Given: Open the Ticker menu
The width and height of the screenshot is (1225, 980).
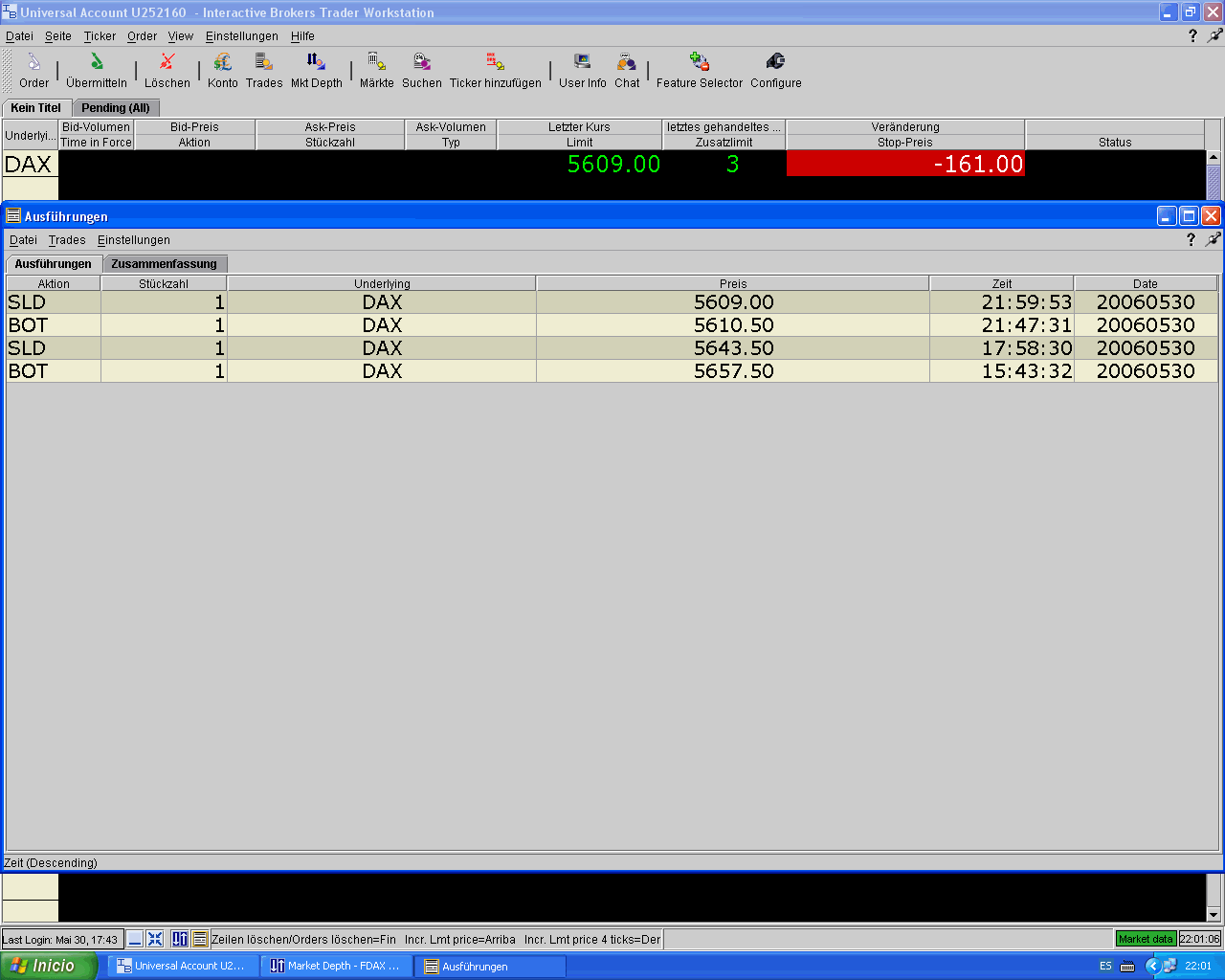Looking at the screenshot, I should point(100,36).
